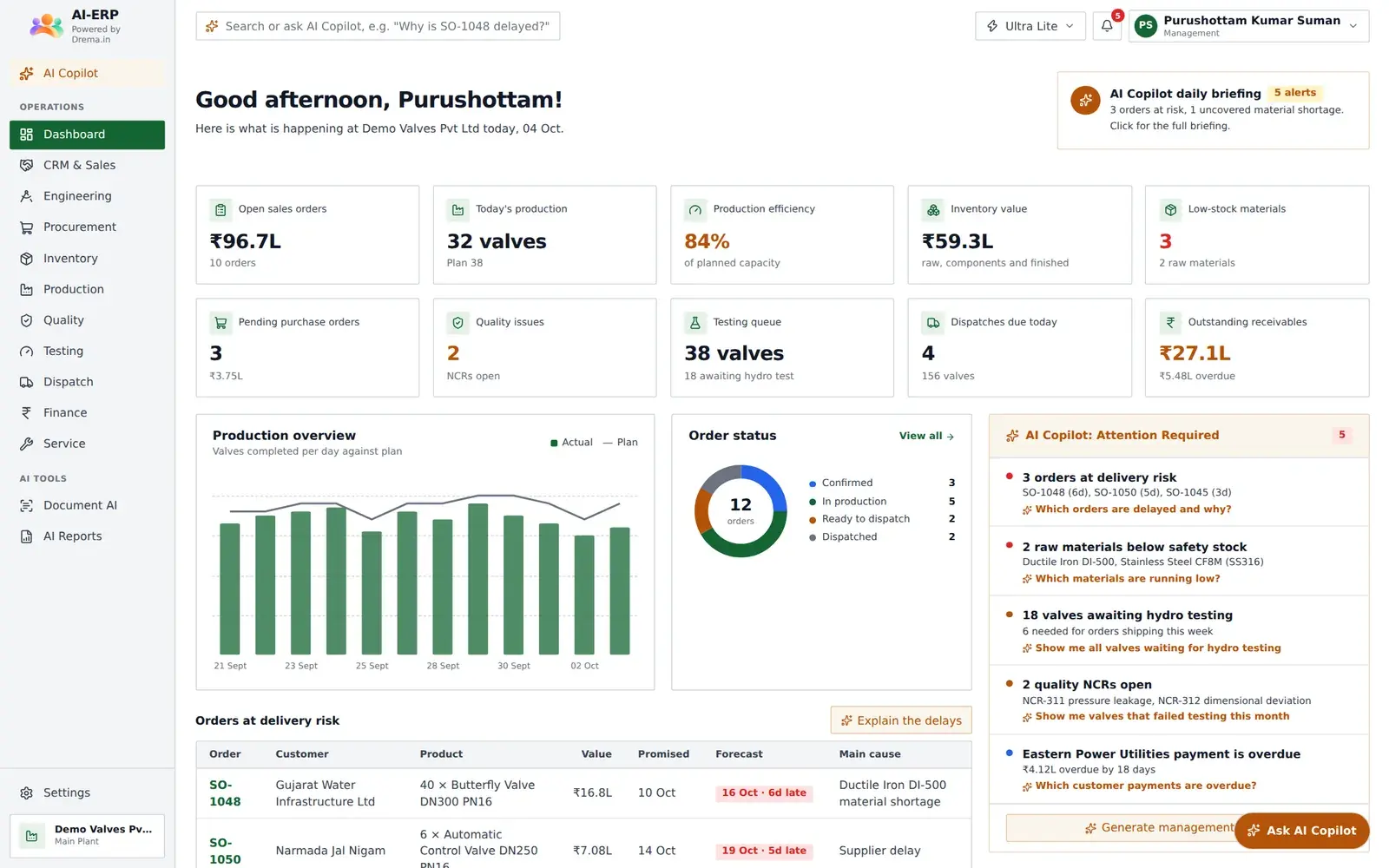Click the Actual green legend swatch
This screenshot has width=1389, height=868.
(554, 443)
